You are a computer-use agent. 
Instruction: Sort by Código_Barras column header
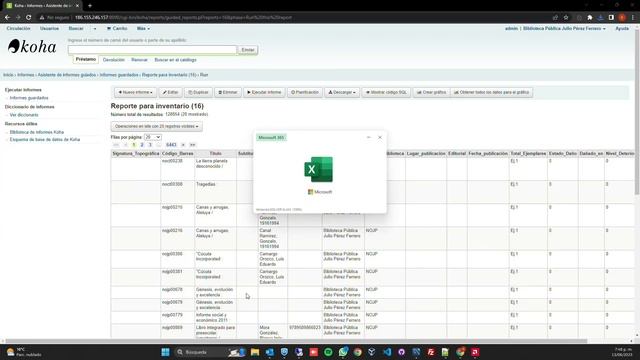pyautogui.click(x=178, y=153)
